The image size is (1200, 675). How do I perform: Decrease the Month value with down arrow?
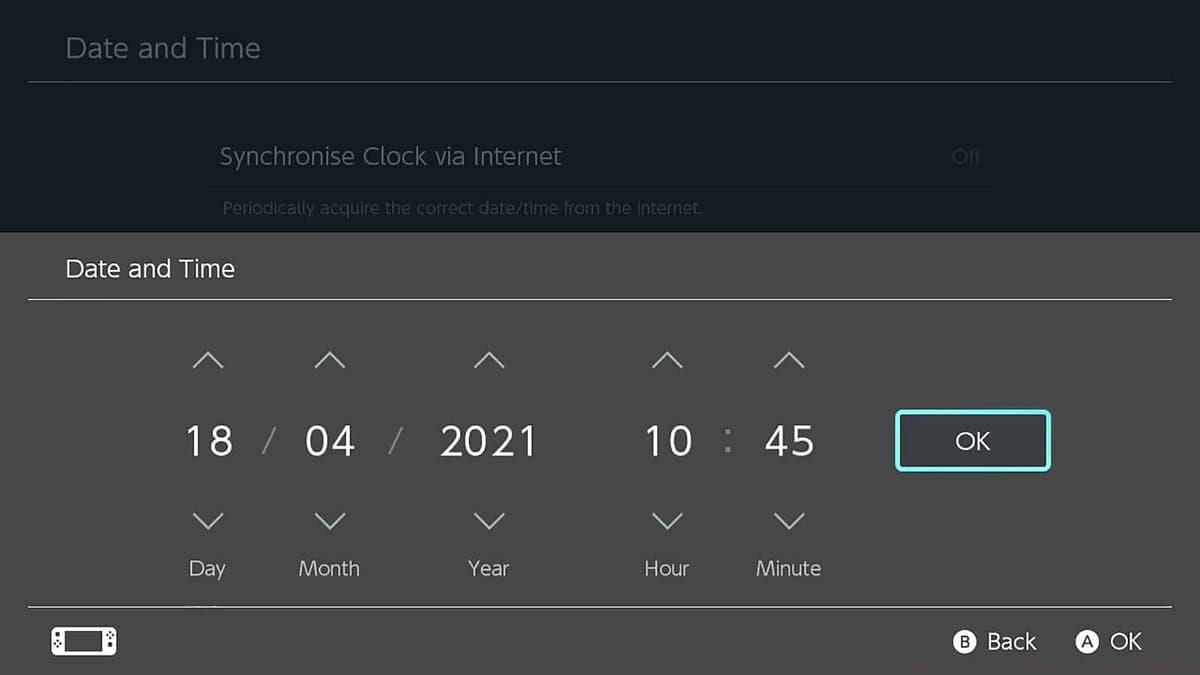point(329,521)
